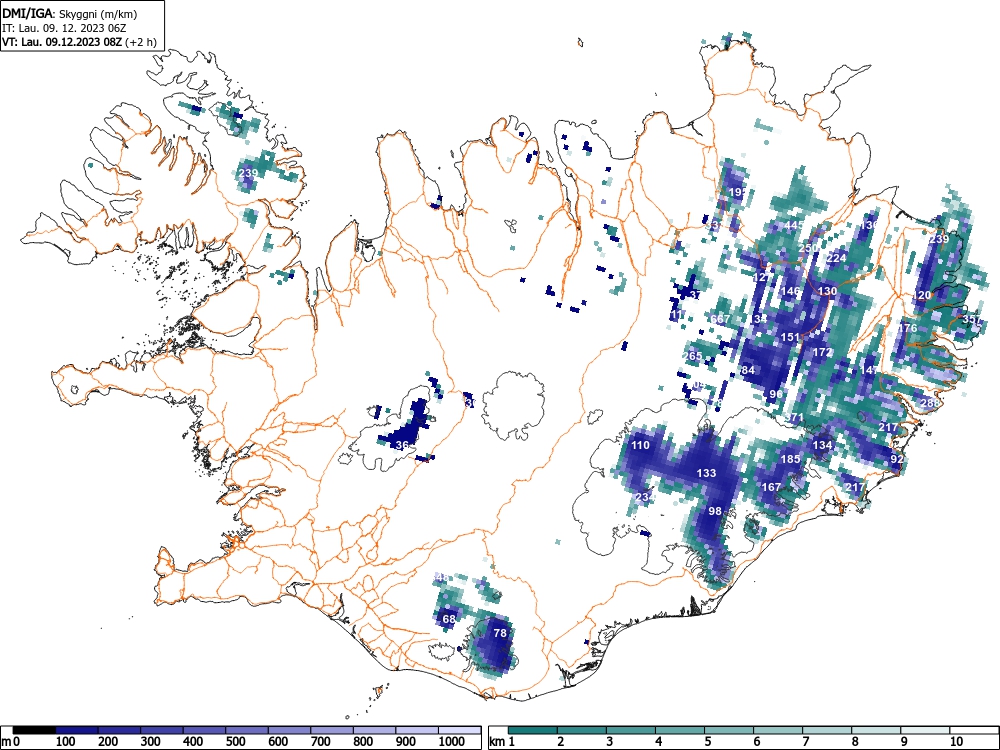
Task: Click the '130' visibility value on the map
Action: (827, 291)
